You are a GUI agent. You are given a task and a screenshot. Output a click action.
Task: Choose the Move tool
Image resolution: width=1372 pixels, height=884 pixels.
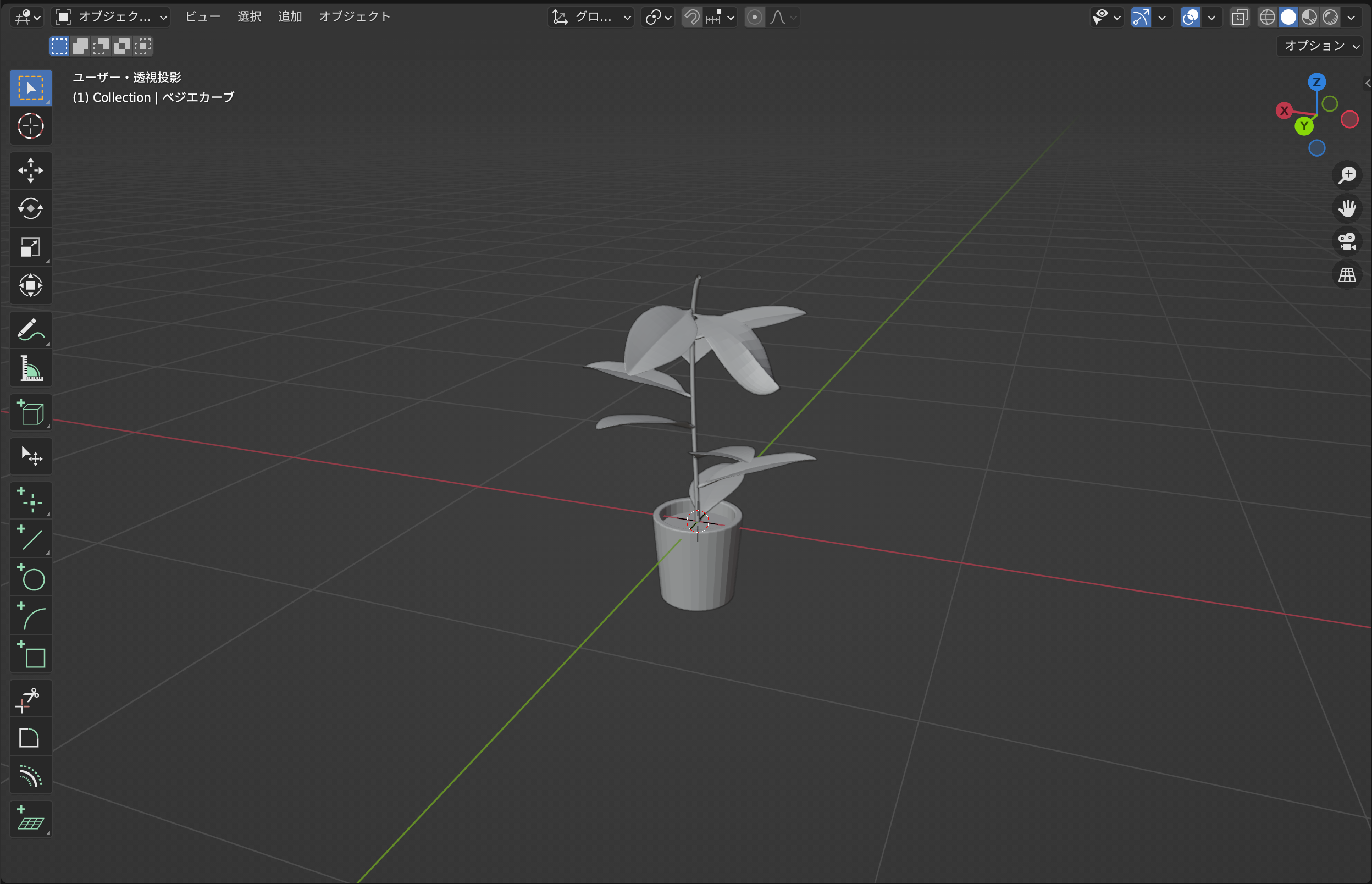31,170
